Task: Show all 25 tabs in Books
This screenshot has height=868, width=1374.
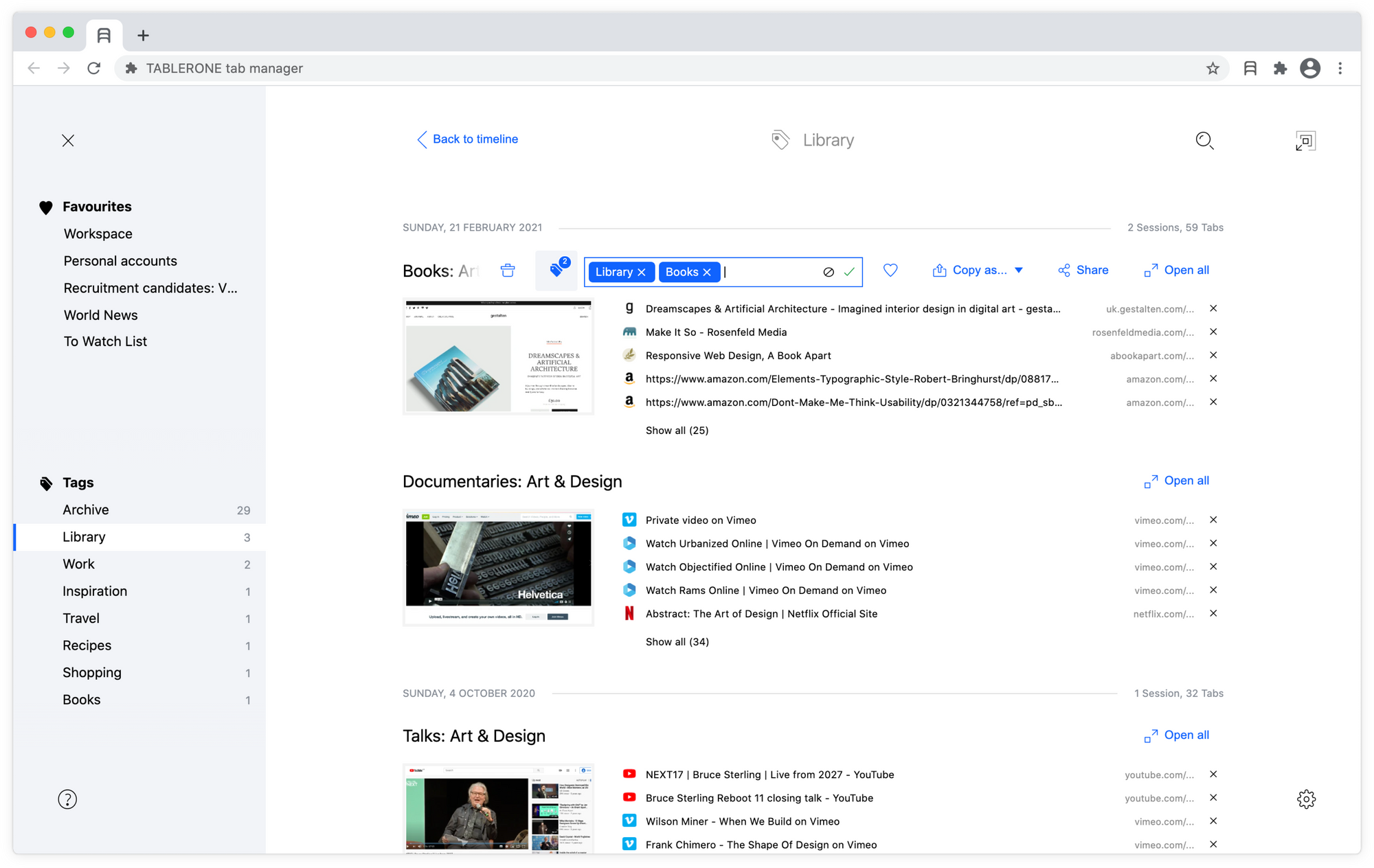Action: click(677, 431)
